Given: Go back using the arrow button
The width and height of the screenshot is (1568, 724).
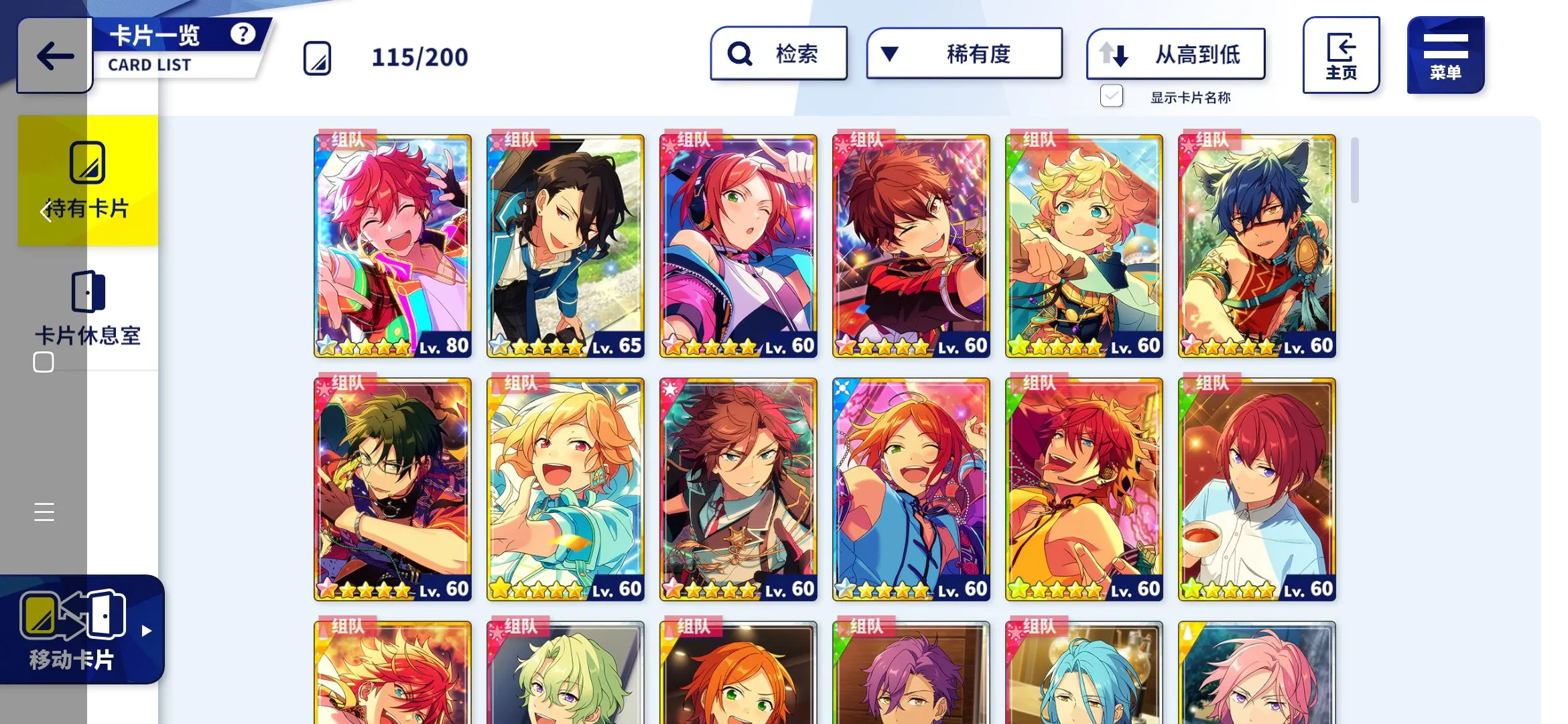Looking at the screenshot, I should point(54,56).
